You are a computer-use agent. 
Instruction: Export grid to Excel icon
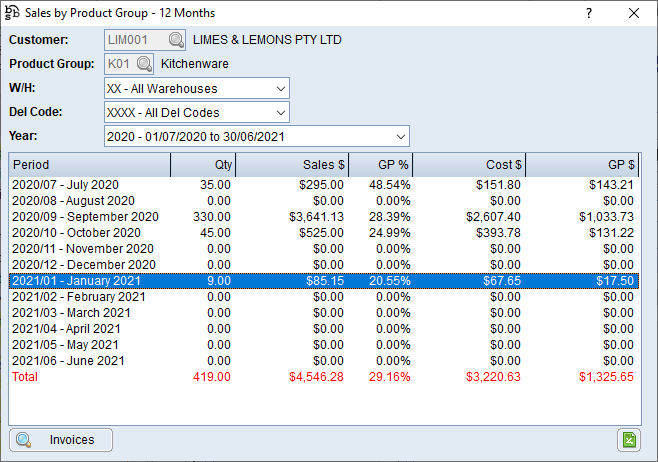(628, 440)
